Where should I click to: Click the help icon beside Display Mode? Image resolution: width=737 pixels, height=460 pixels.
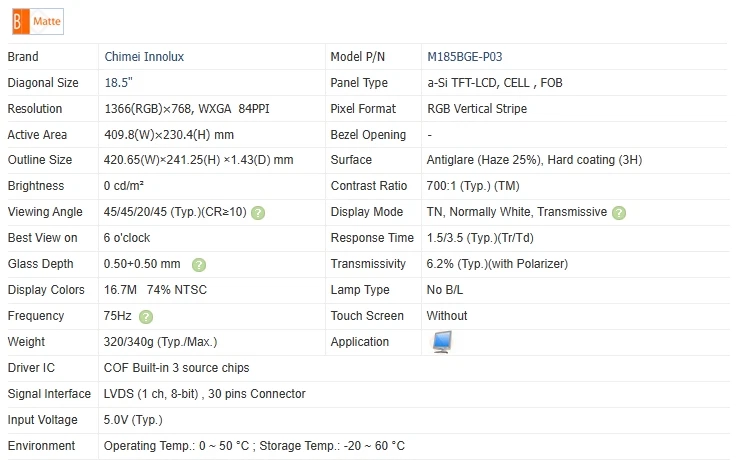(619, 213)
